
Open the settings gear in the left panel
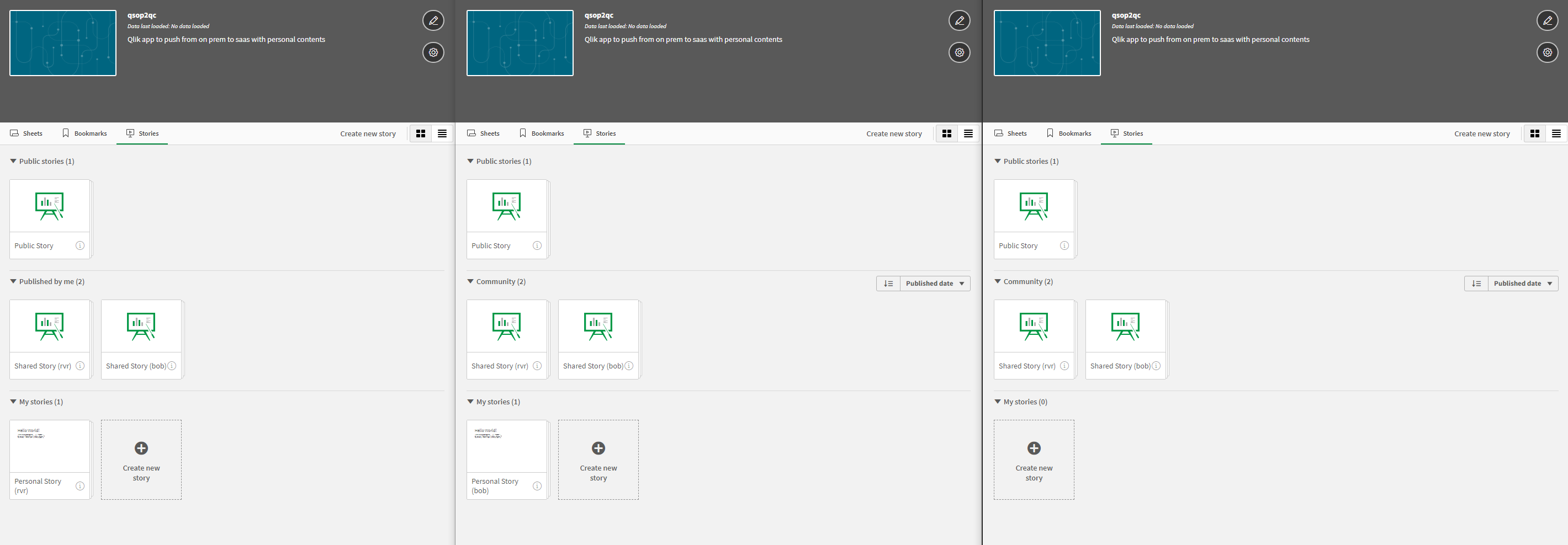433,52
